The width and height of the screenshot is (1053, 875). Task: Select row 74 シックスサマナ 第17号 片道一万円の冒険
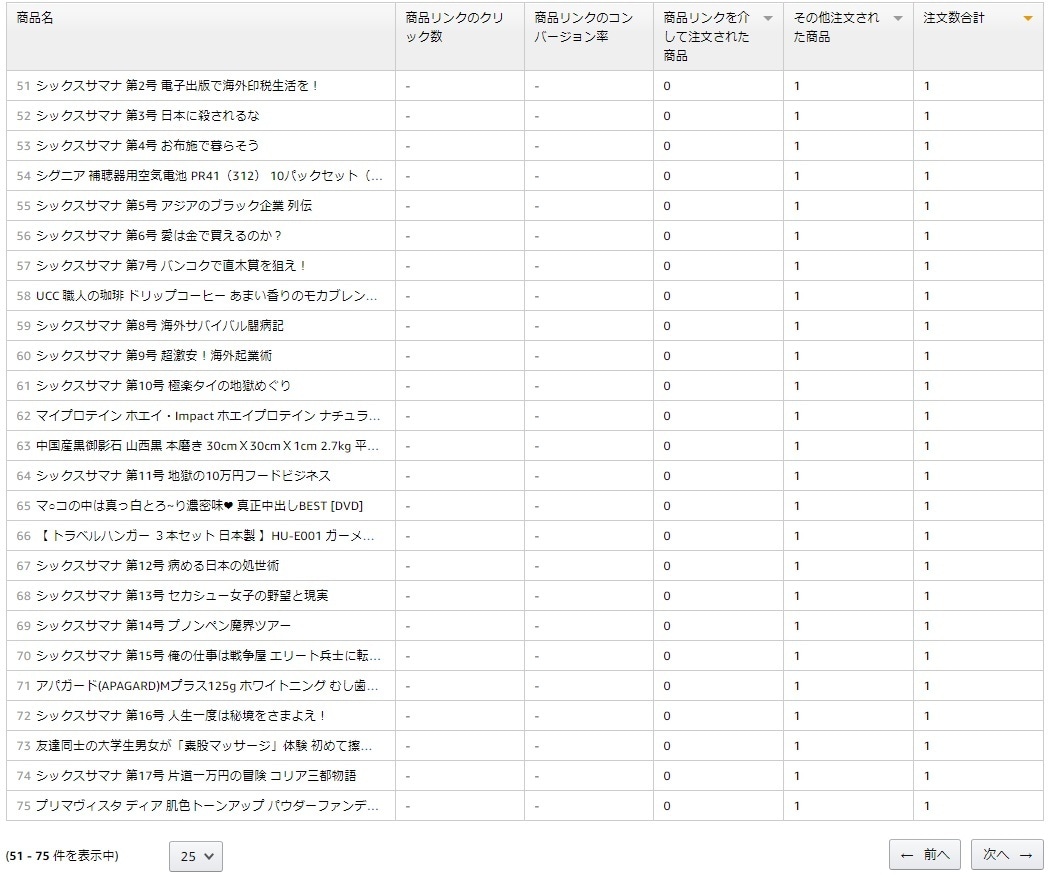(524, 776)
